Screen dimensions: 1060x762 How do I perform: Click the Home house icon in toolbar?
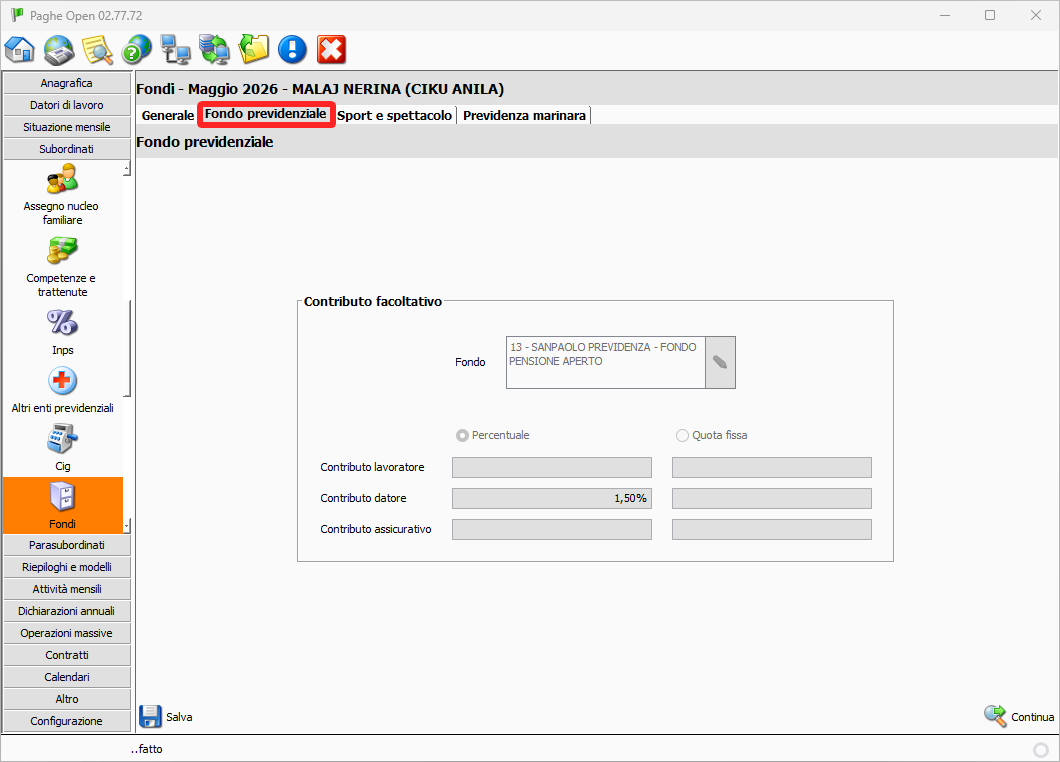[20, 49]
